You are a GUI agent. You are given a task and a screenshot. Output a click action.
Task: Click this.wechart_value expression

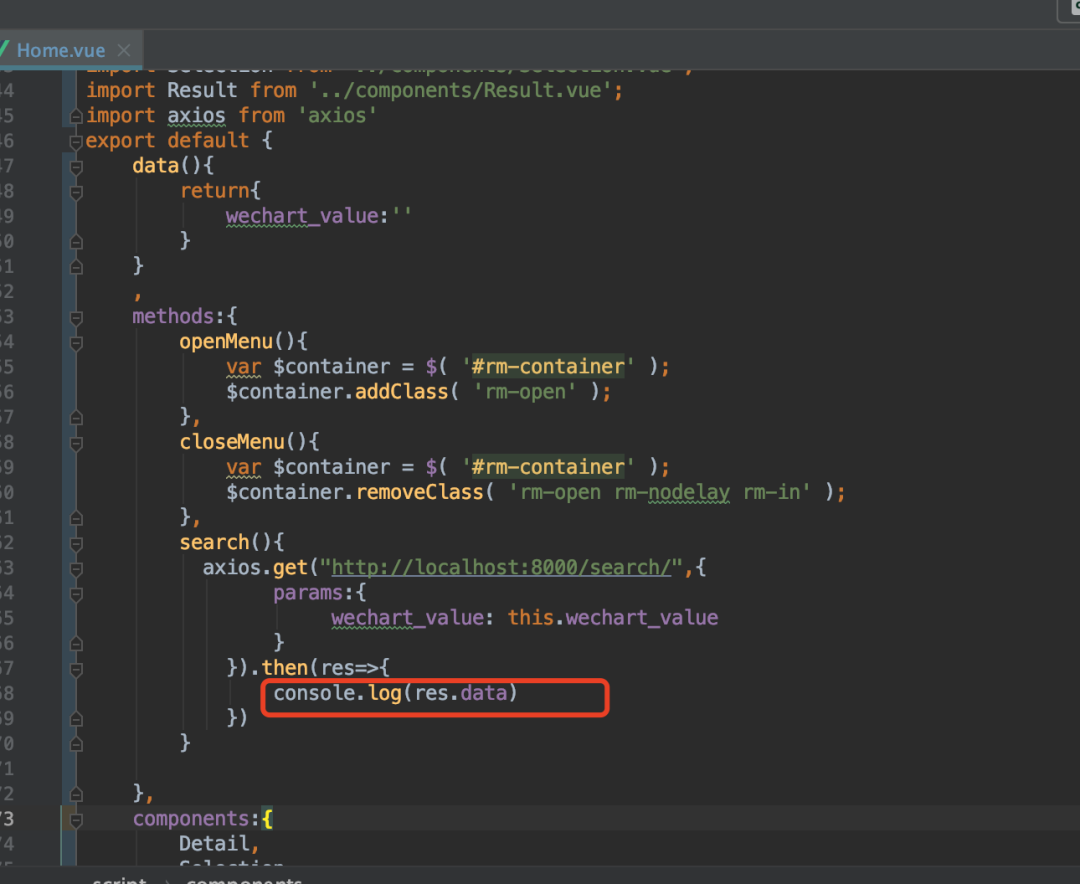coord(613,617)
